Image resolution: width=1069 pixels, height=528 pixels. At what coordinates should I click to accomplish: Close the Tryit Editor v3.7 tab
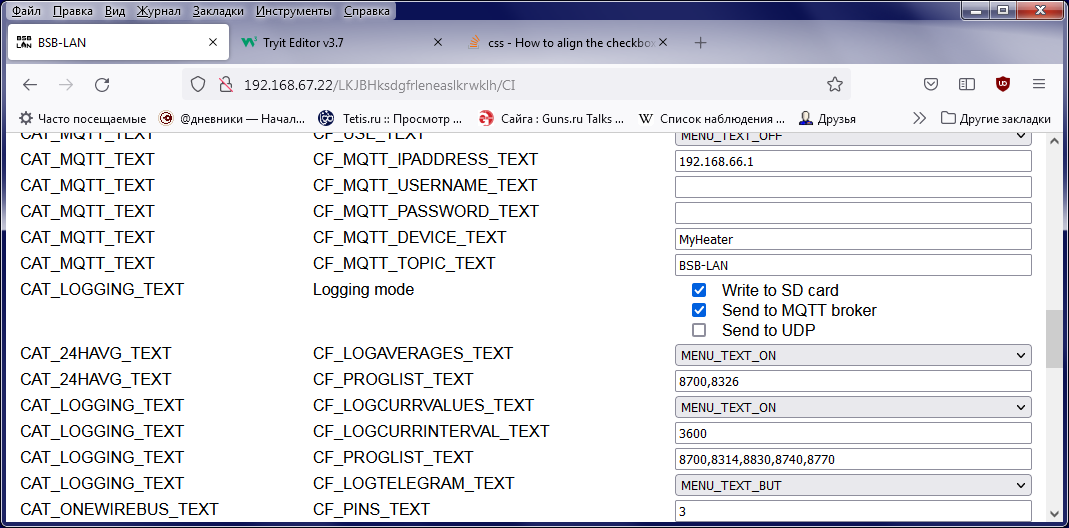[x=438, y=42]
